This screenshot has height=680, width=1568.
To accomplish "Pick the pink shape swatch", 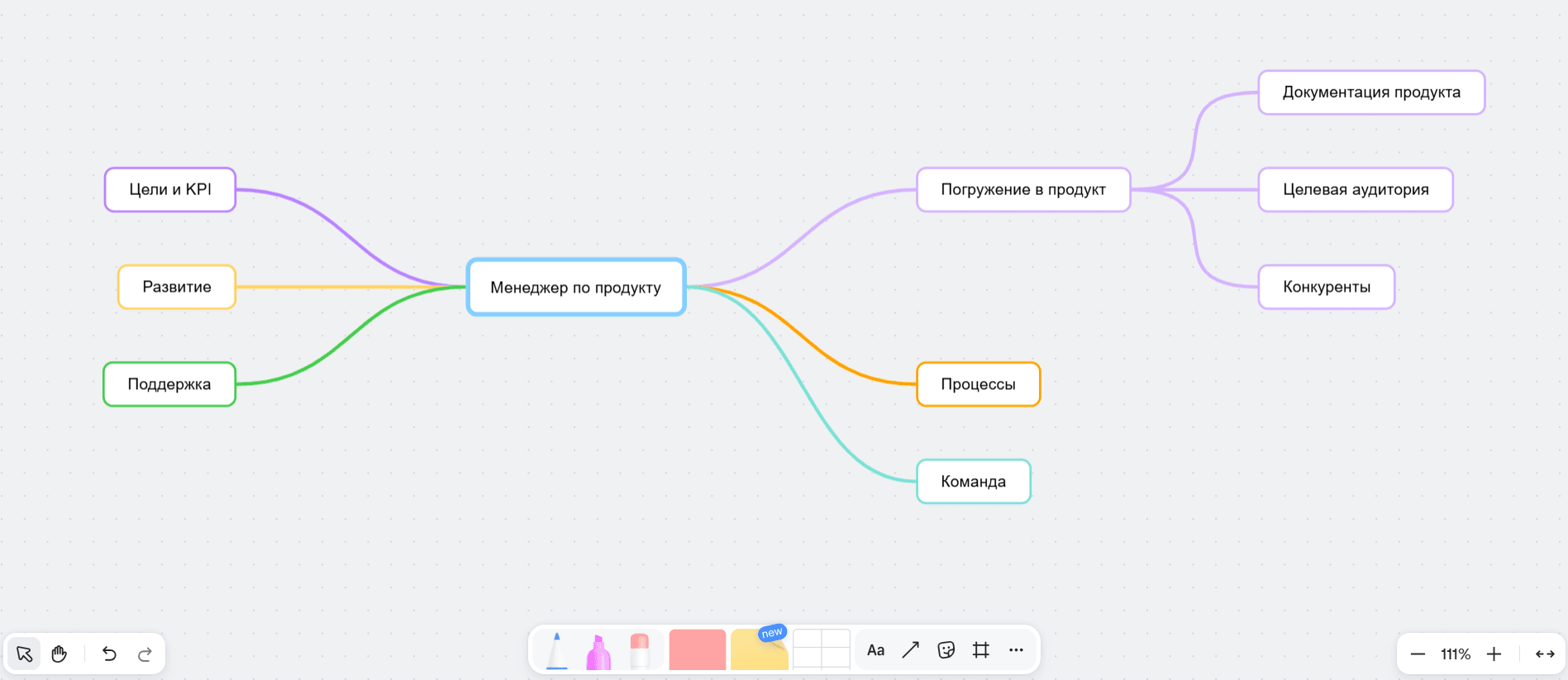I will pyautogui.click(x=697, y=649).
